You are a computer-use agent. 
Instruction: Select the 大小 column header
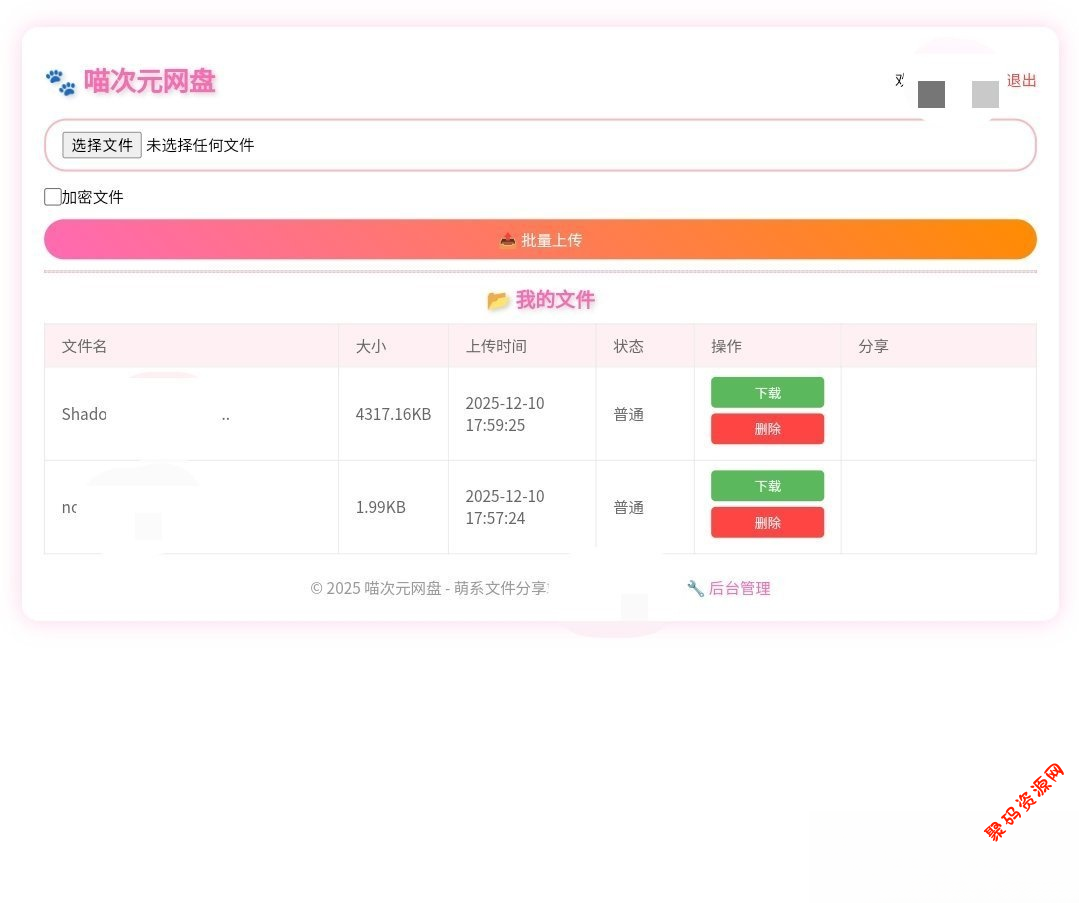(371, 346)
